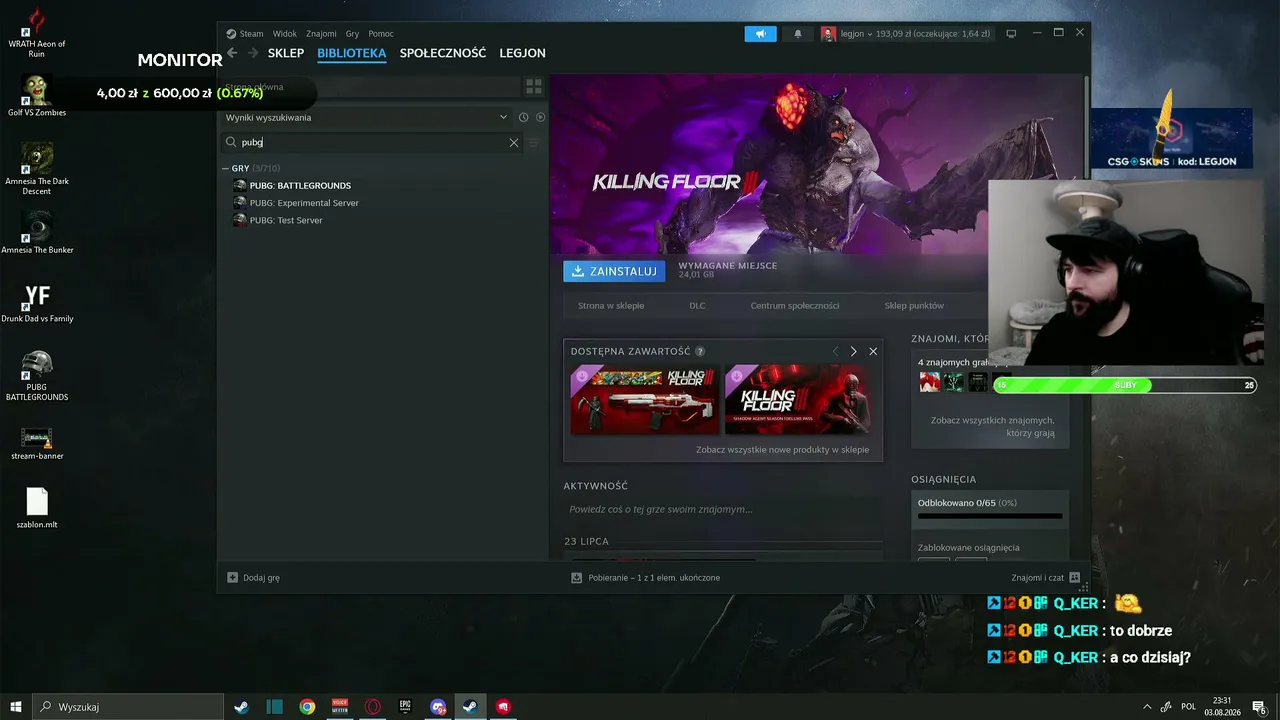Open Amnesia The Bunker desktop shortcut

(36, 232)
